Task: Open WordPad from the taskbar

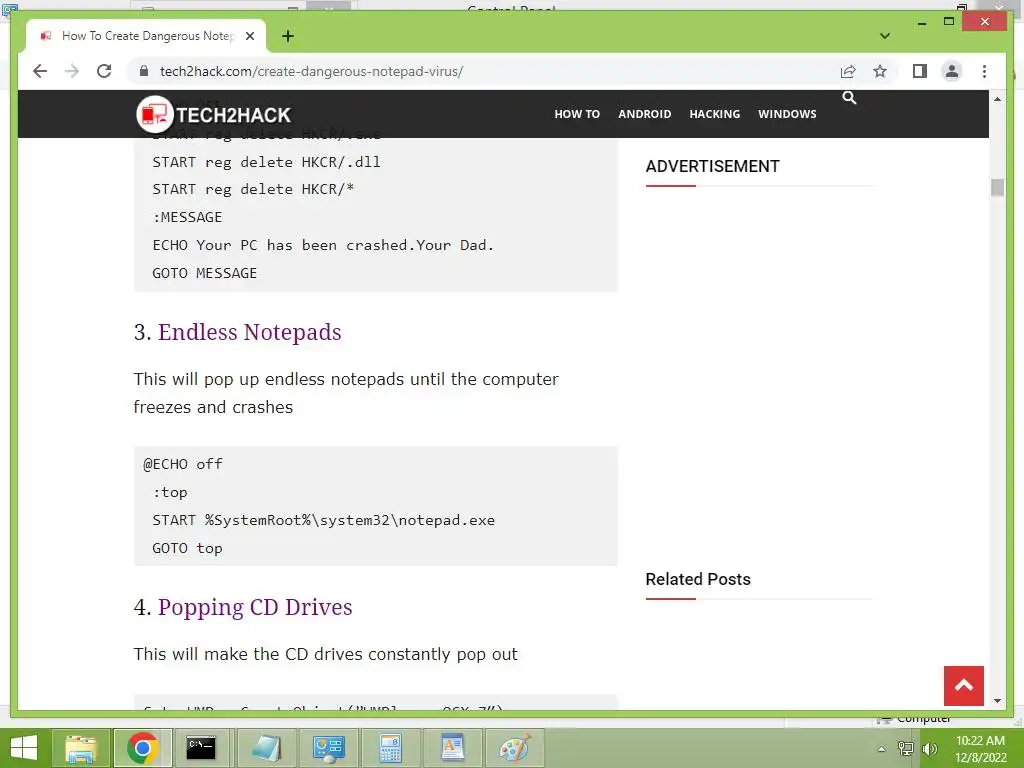Action: click(x=452, y=748)
